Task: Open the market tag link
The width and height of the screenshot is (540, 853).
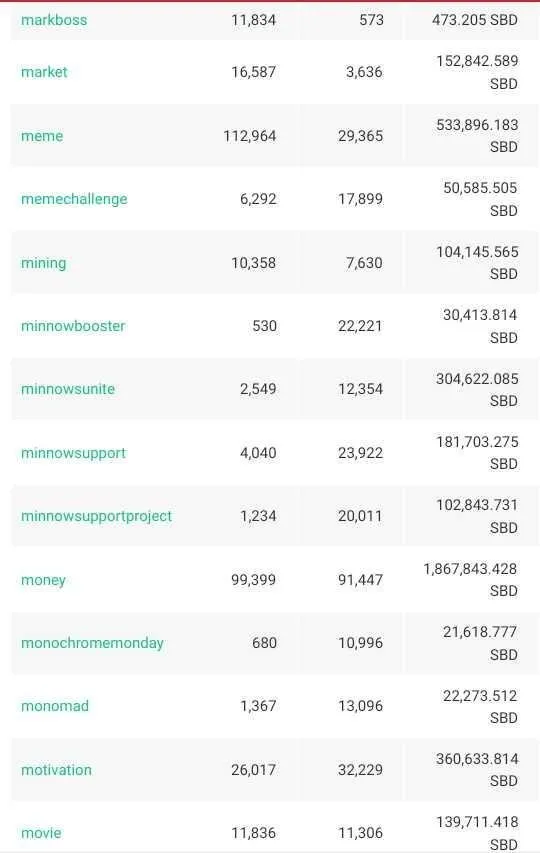Action: point(44,72)
